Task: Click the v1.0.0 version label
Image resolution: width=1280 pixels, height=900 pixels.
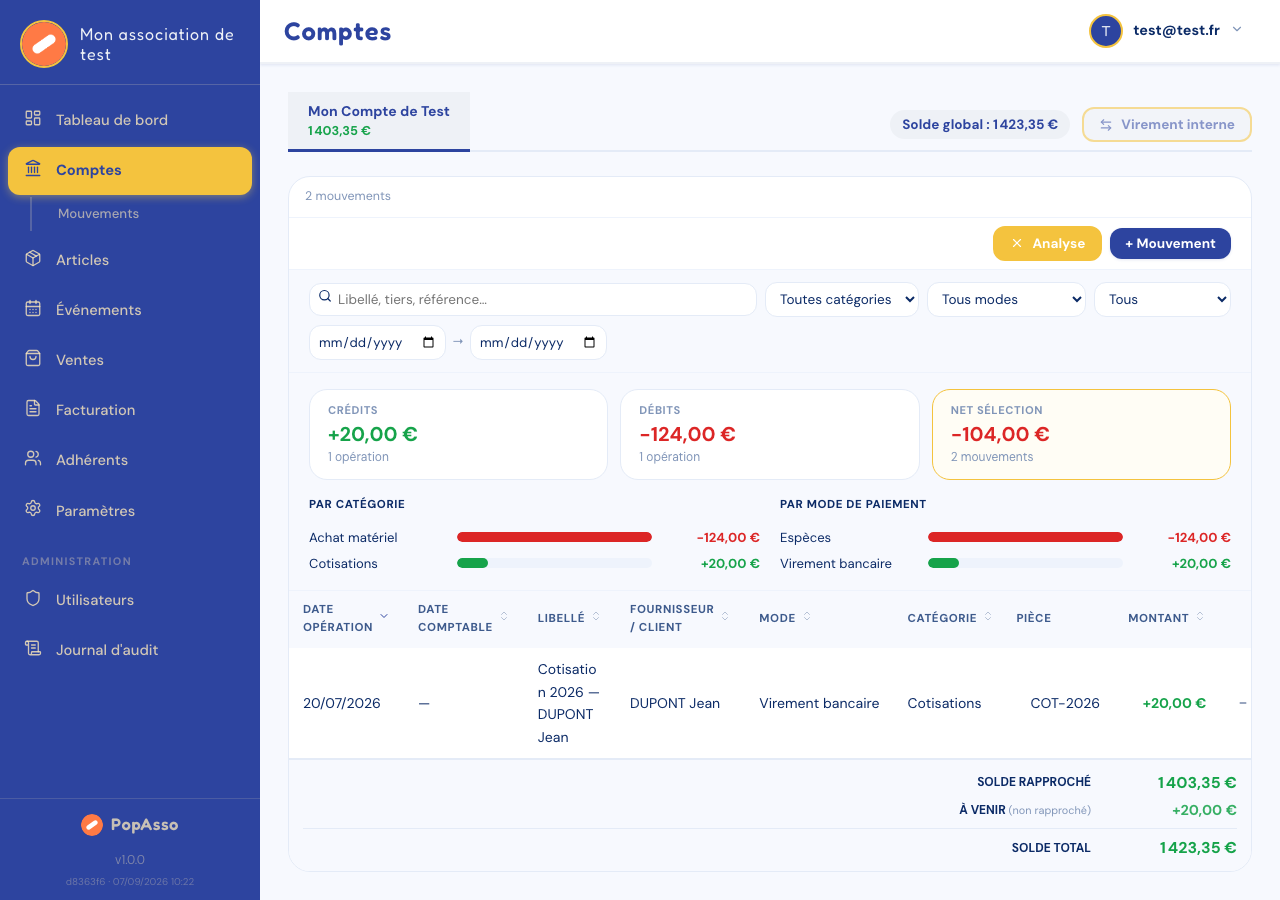Action: tap(130, 860)
